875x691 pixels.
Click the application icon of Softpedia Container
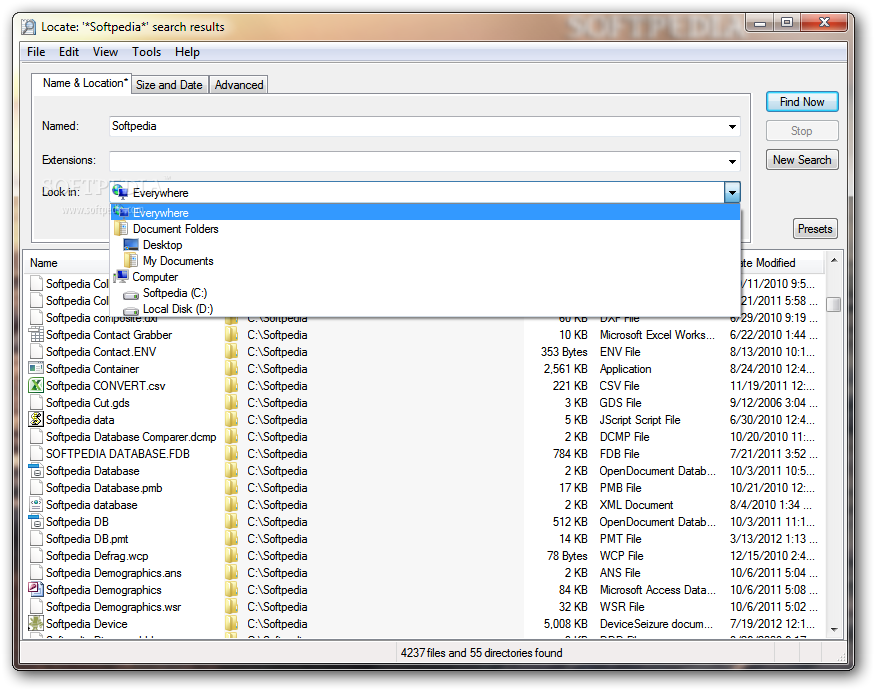pyautogui.click(x=36, y=369)
